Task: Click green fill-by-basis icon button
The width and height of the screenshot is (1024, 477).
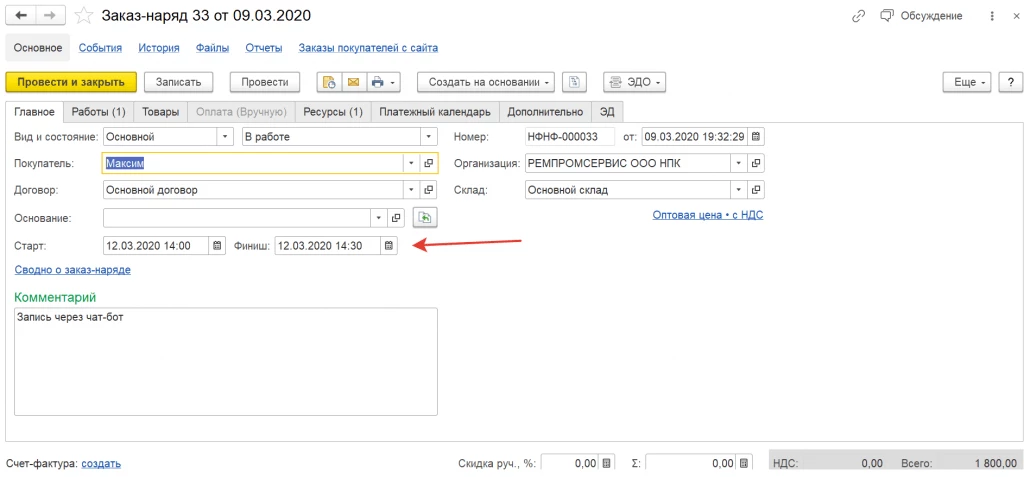Action: point(426,218)
